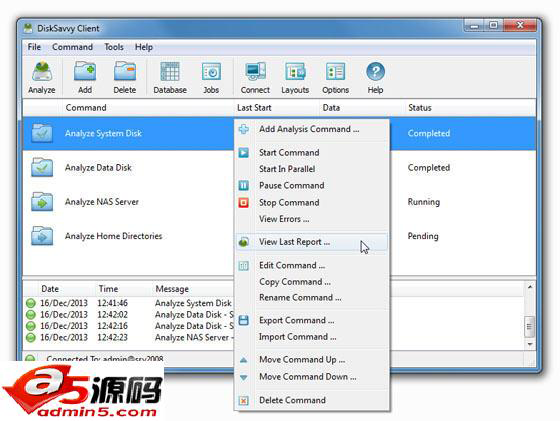This screenshot has width=560, height=421.
Task: Click the green status icon of the 12:42:23 log entry
Action: 31,337
